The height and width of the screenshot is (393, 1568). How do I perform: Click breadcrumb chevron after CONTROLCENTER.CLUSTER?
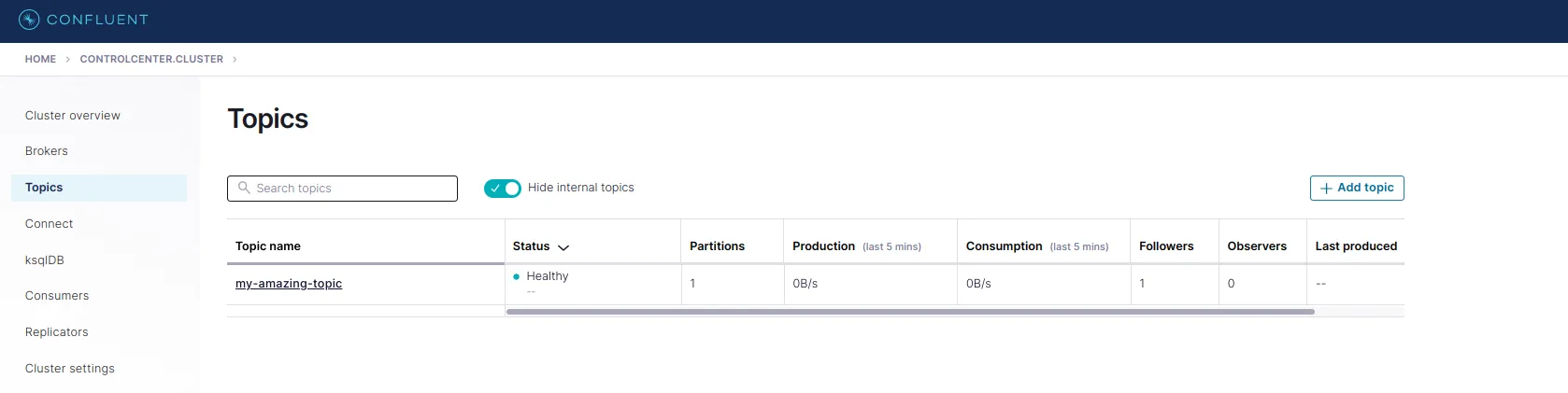click(x=235, y=60)
